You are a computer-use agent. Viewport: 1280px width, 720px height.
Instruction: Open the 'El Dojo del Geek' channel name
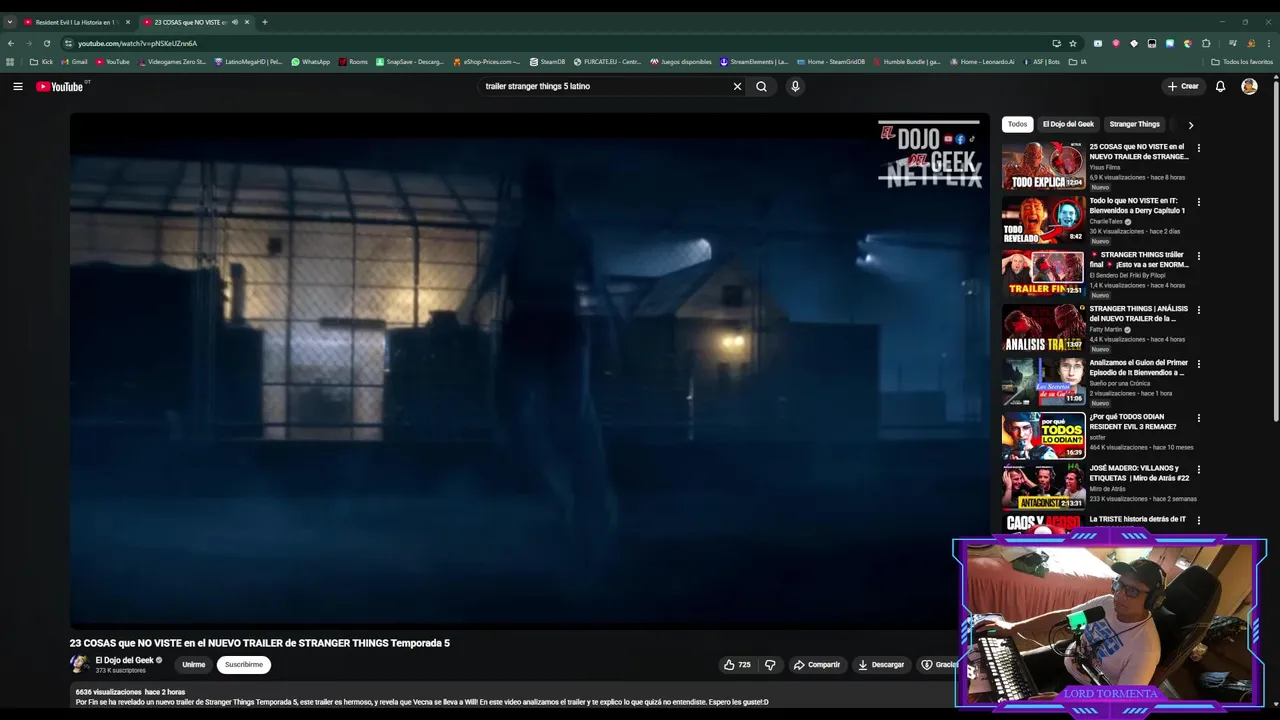[124, 660]
